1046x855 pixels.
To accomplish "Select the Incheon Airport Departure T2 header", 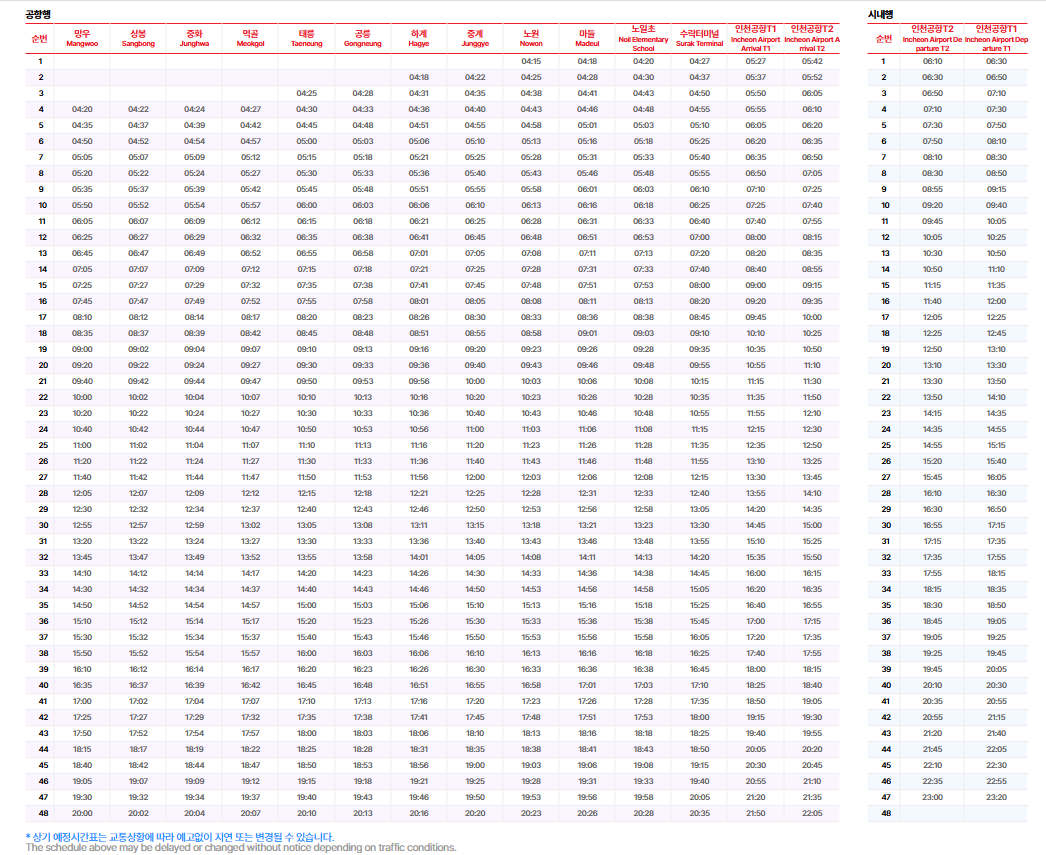I will coord(933,39).
